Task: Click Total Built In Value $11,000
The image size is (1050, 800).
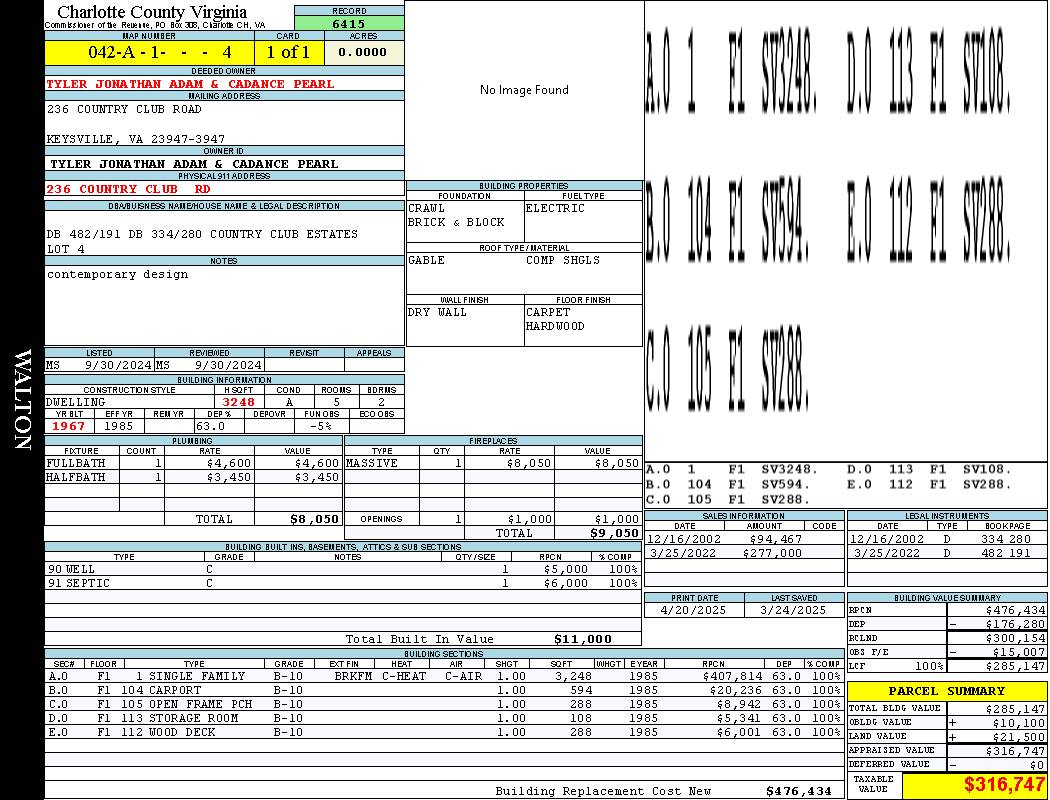Action: [x=583, y=639]
